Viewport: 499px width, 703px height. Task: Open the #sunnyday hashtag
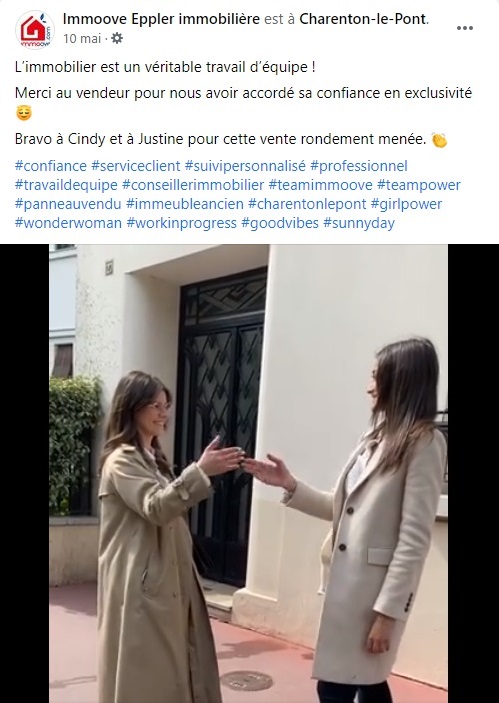tap(359, 223)
